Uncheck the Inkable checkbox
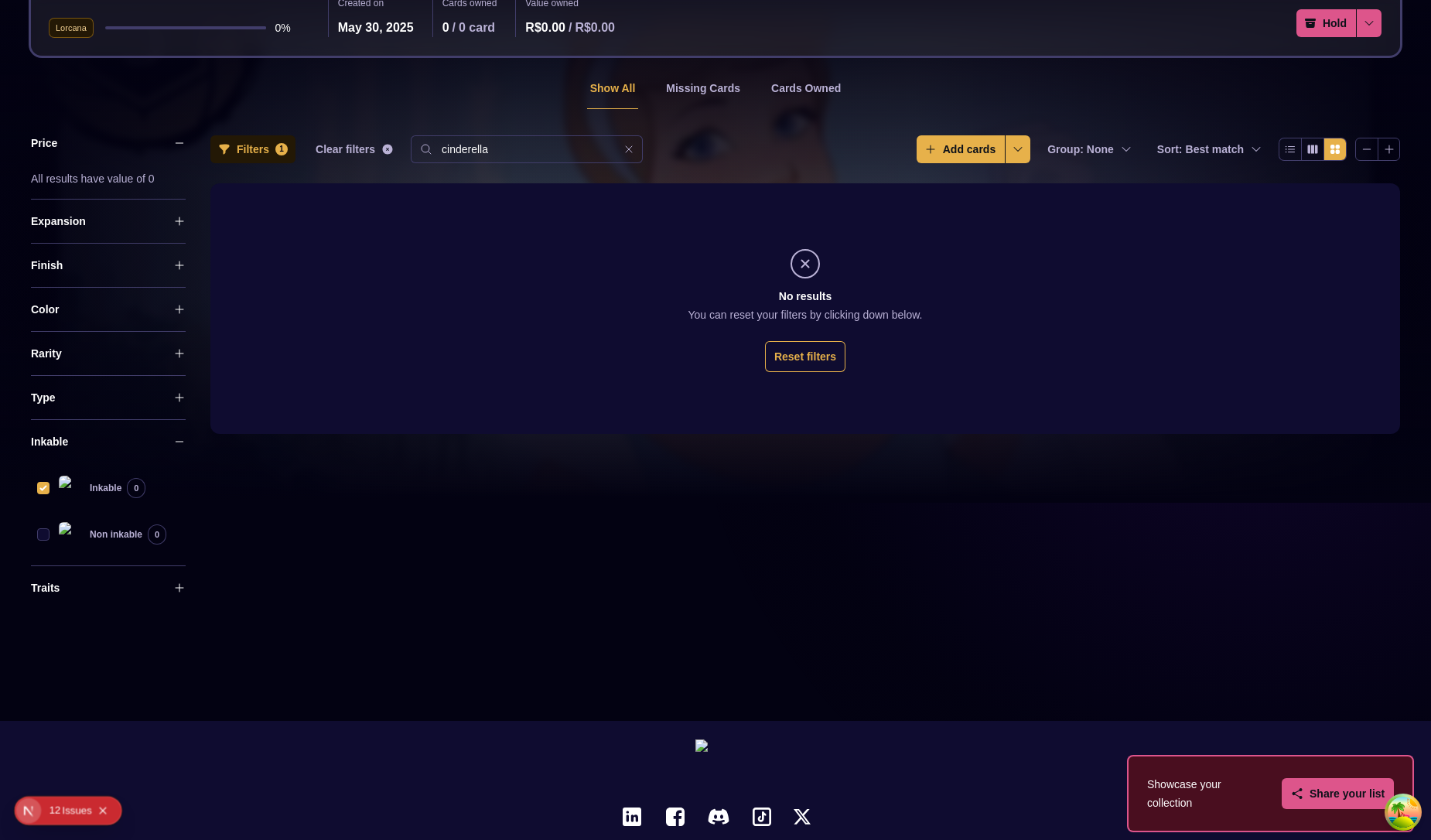This screenshot has height=840, width=1431. [x=43, y=488]
